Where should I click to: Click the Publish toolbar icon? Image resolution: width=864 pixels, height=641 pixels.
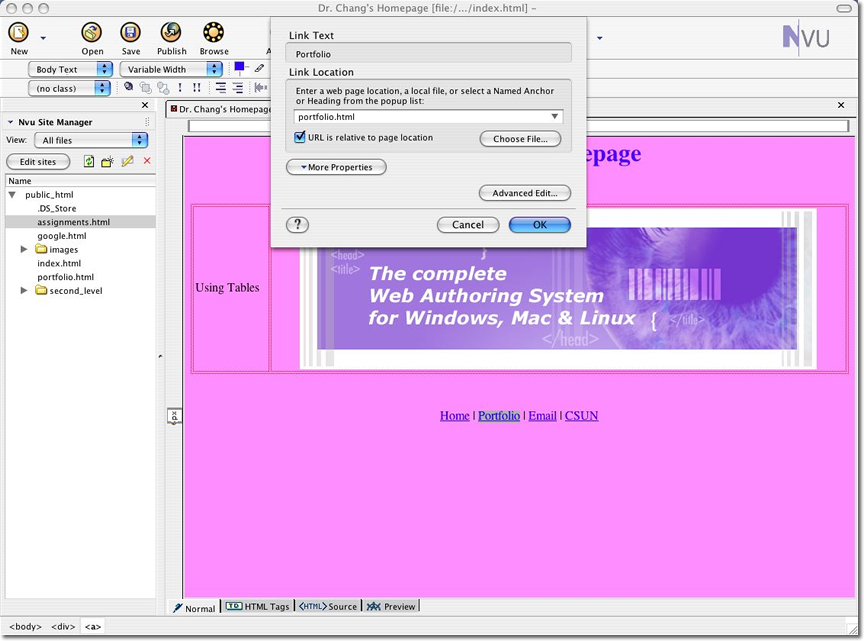(x=171, y=33)
